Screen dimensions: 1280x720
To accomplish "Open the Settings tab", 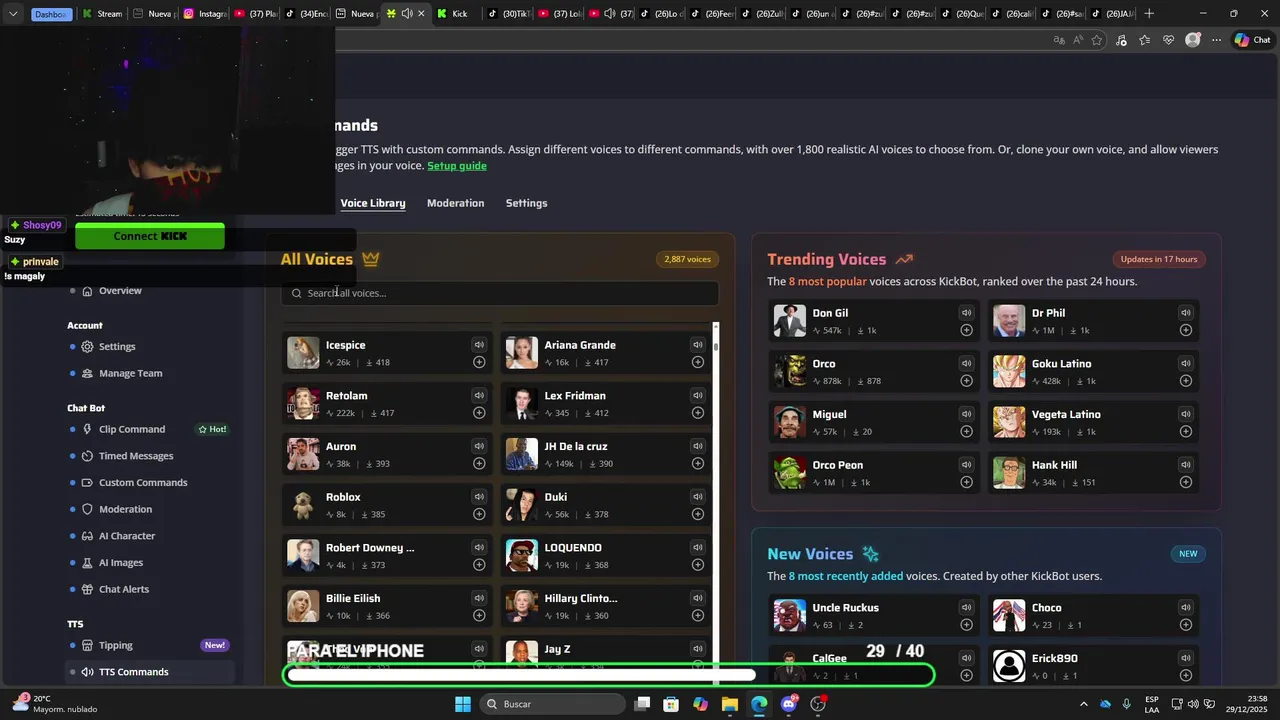I will [x=526, y=203].
